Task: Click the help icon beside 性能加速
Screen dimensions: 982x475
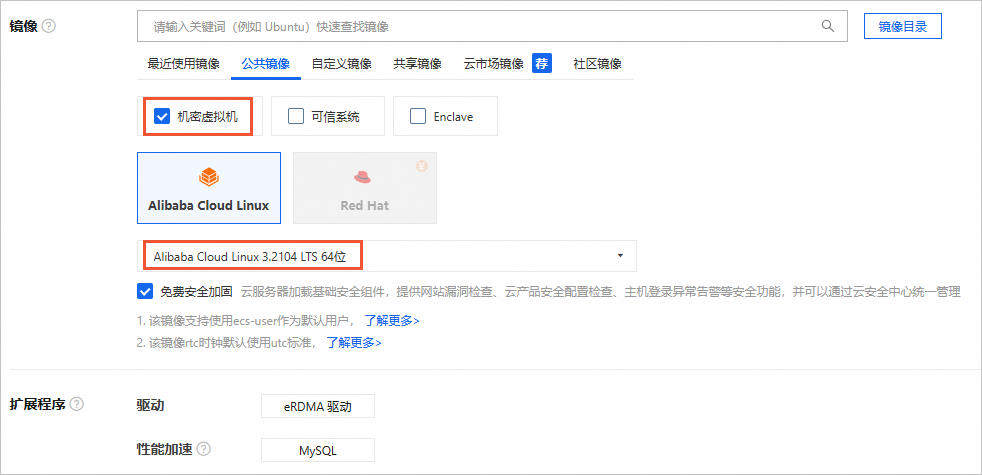Action: (x=204, y=449)
